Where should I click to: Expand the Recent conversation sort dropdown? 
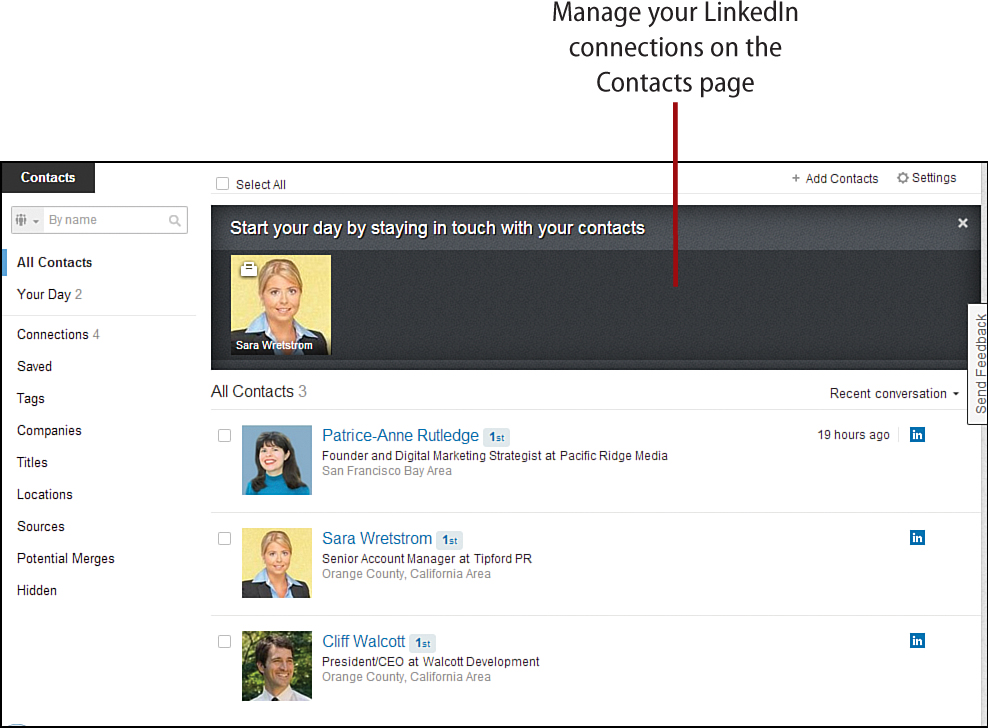tap(894, 393)
